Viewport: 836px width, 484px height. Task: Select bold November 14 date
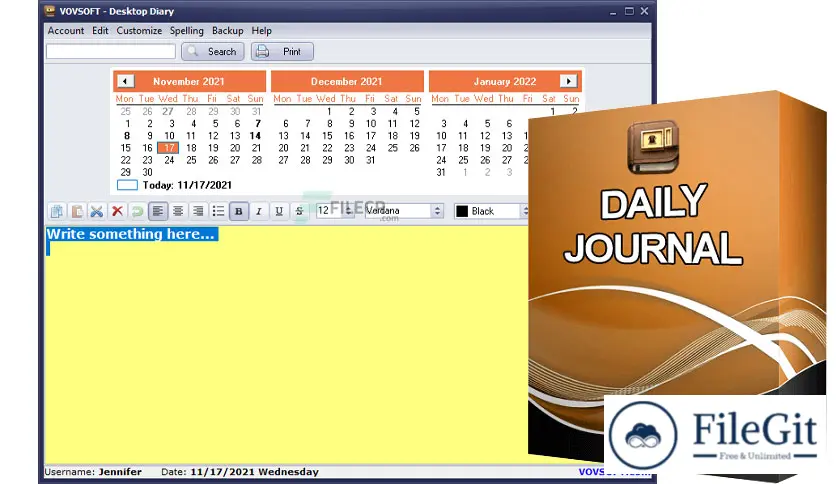tap(255, 135)
